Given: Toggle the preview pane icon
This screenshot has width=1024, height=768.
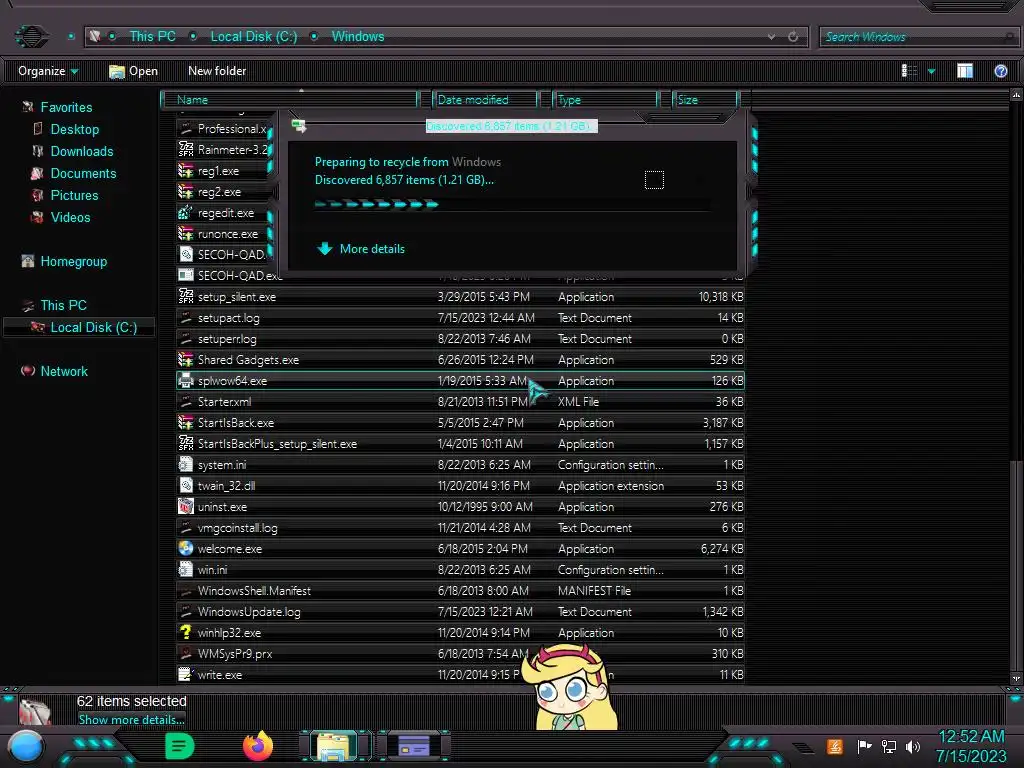Looking at the screenshot, I should (x=965, y=71).
